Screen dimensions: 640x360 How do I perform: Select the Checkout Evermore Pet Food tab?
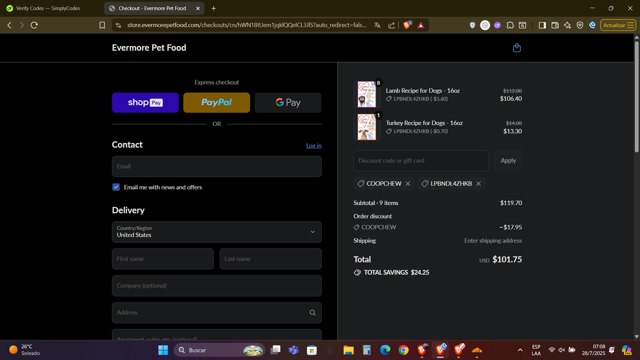[152, 8]
